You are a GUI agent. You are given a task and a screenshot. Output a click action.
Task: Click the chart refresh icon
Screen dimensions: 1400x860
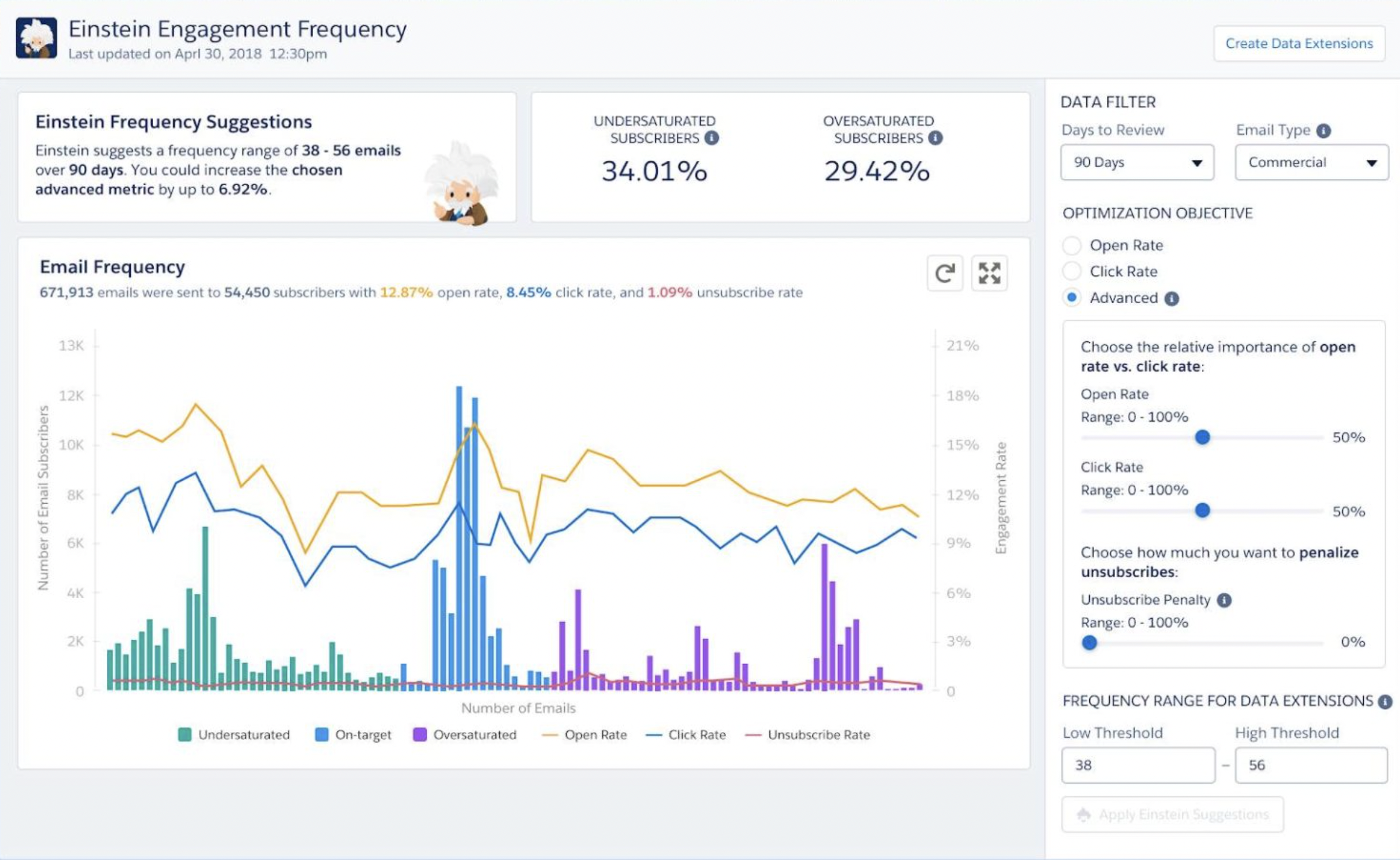click(944, 273)
